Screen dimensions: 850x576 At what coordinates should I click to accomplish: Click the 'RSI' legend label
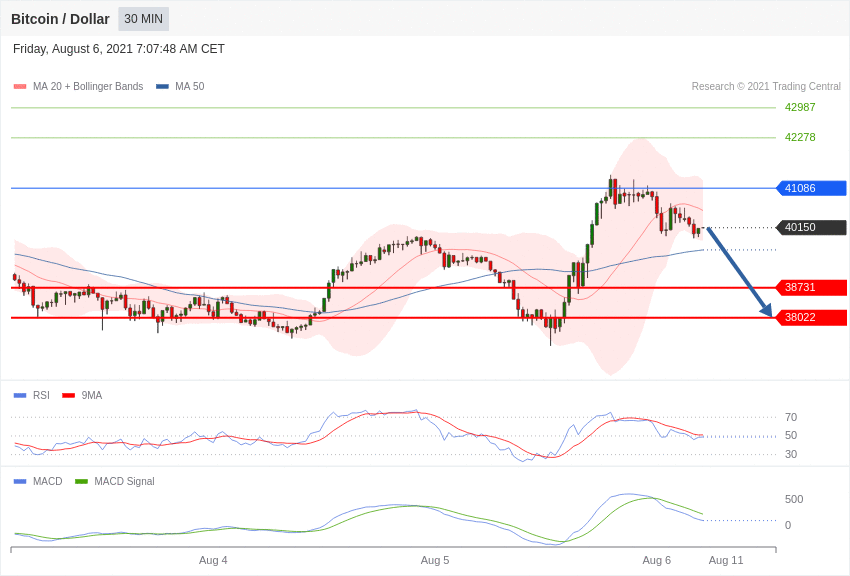pos(41,396)
